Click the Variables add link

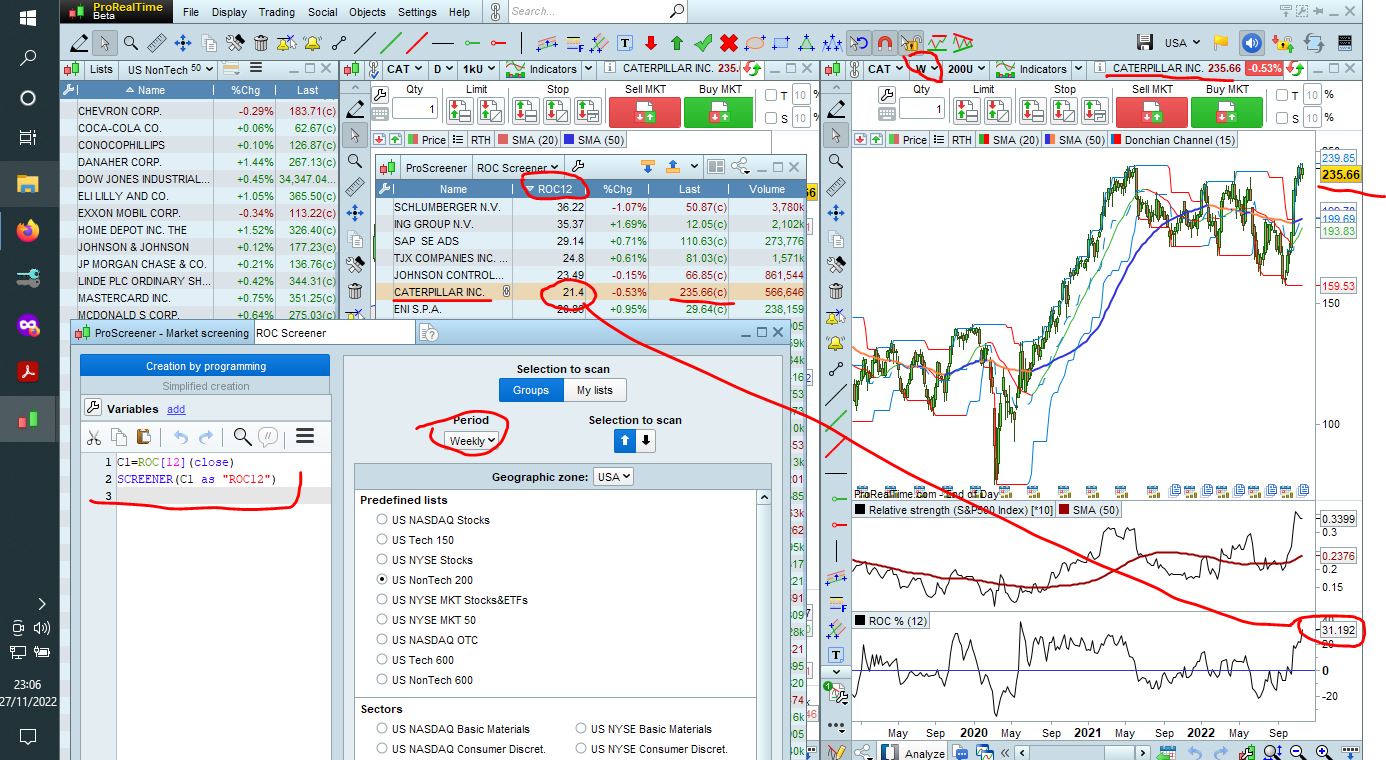pos(175,409)
